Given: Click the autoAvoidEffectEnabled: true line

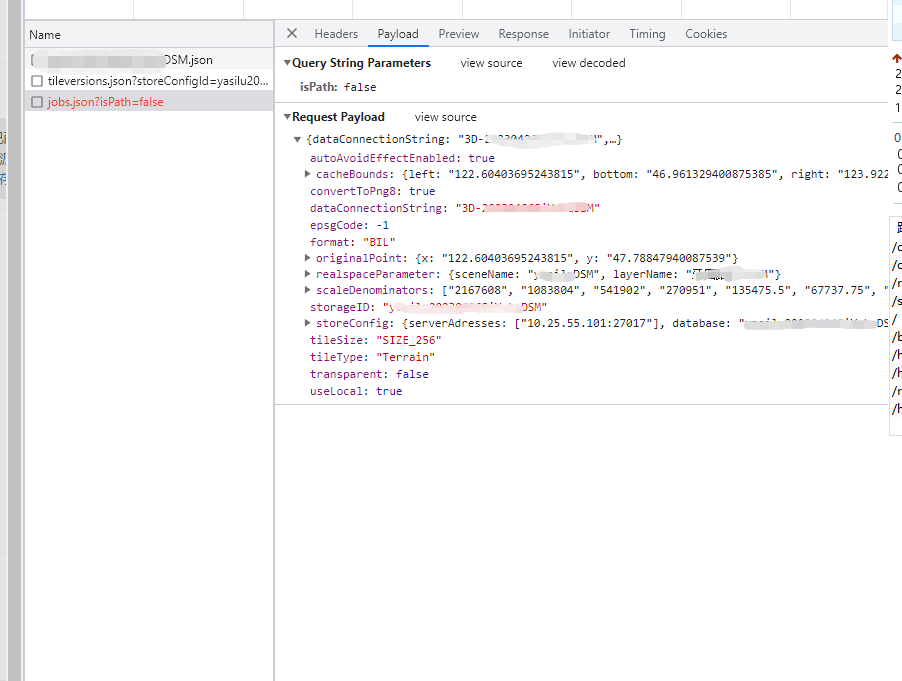Looking at the screenshot, I should (402, 158).
